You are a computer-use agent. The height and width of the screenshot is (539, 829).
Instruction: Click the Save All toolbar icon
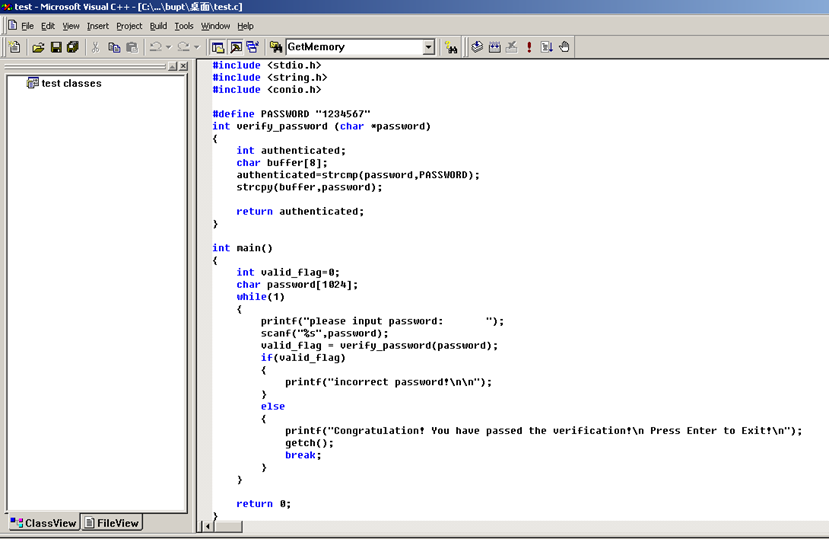pyautogui.click(x=72, y=47)
